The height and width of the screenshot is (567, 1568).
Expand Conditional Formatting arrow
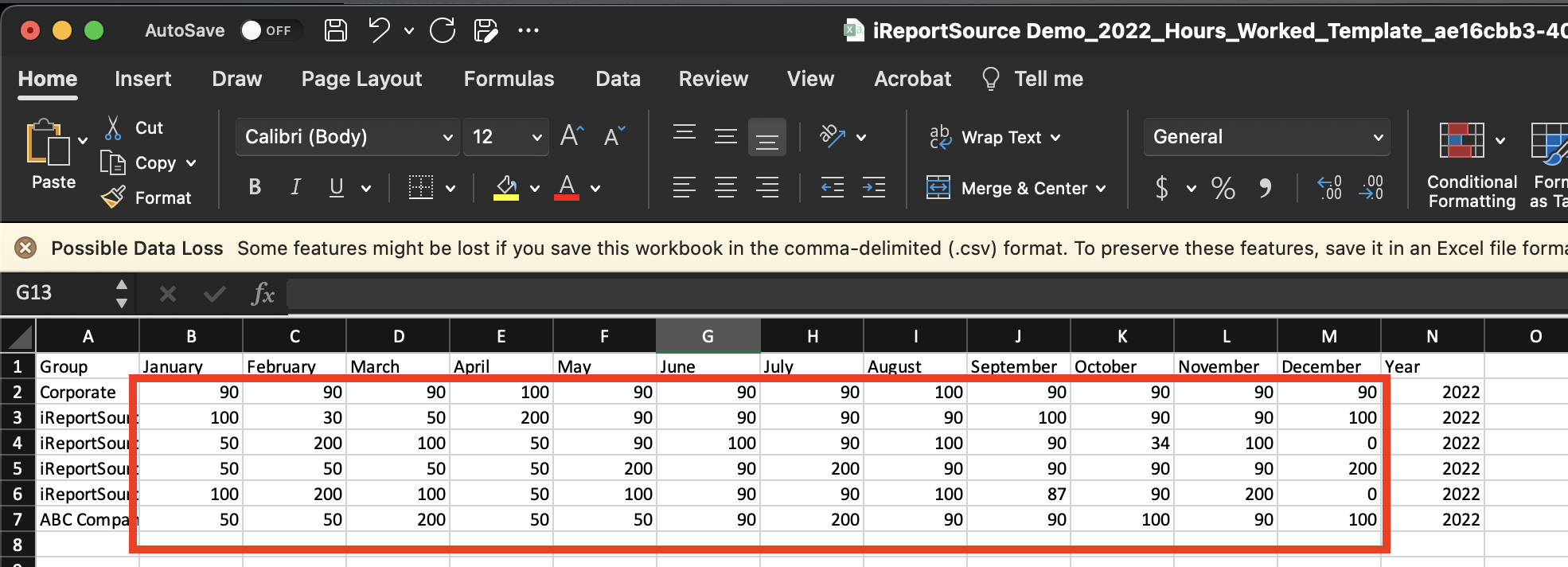pyautogui.click(x=1500, y=141)
